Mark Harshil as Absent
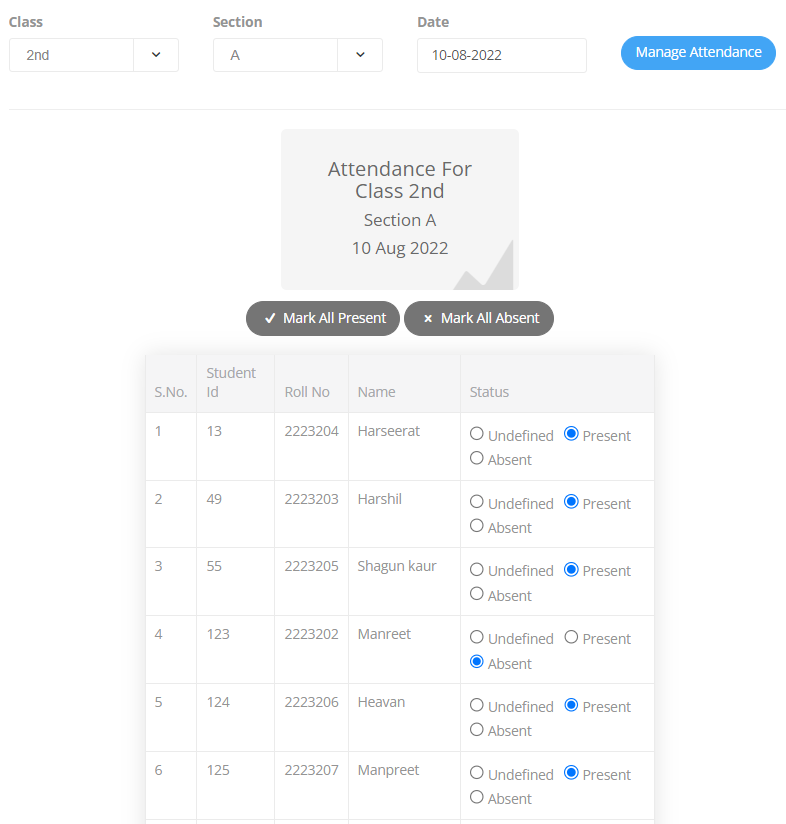786x824 pixels. pyautogui.click(x=477, y=526)
